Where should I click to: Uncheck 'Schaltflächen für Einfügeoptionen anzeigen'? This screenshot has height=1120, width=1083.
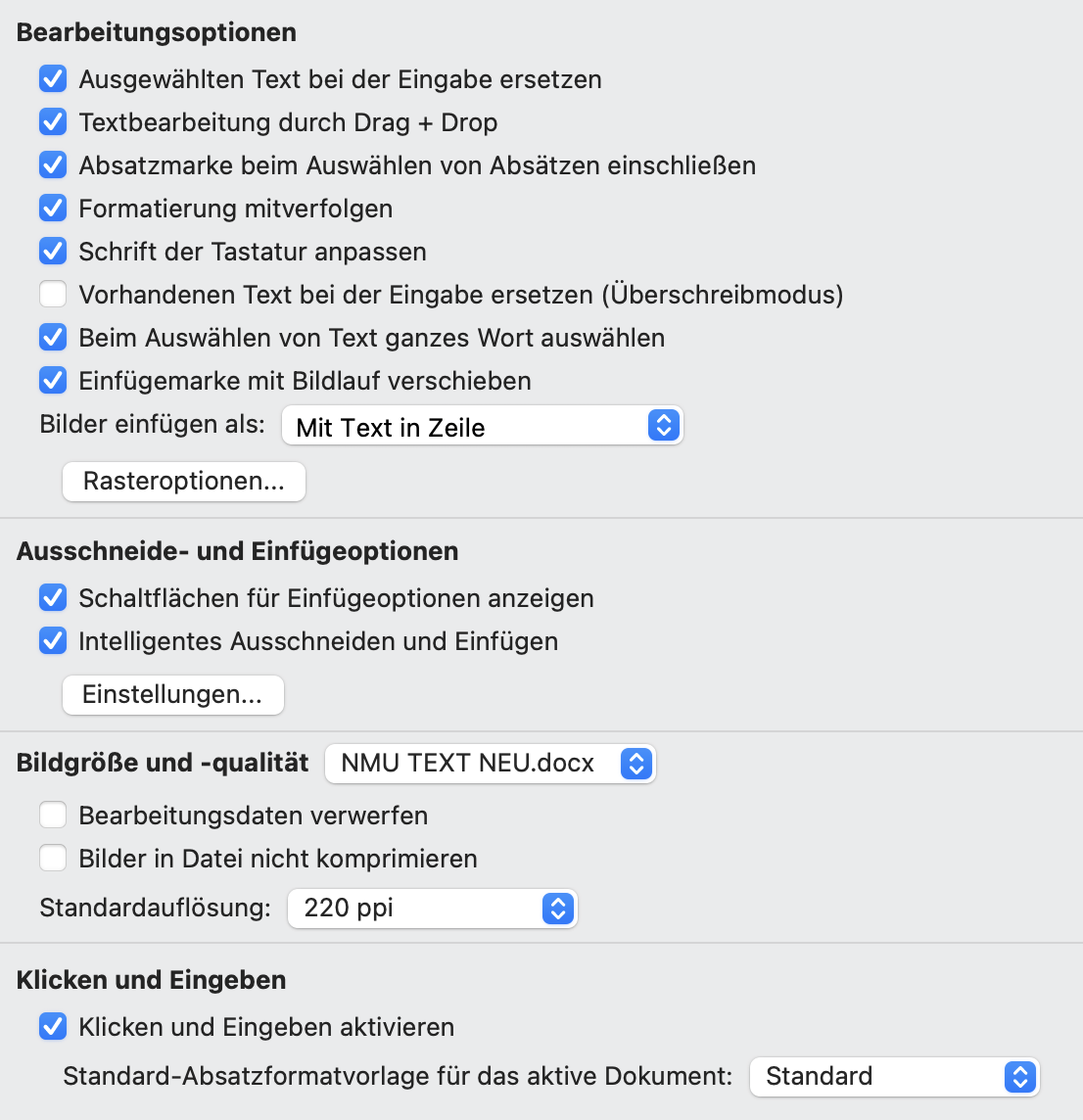pyautogui.click(x=53, y=598)
